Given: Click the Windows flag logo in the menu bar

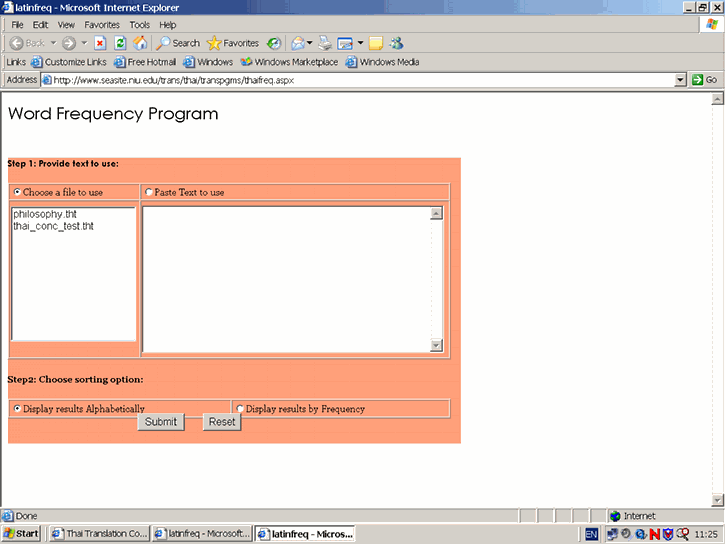Looking at the screenshot, I should coord(712,24).
